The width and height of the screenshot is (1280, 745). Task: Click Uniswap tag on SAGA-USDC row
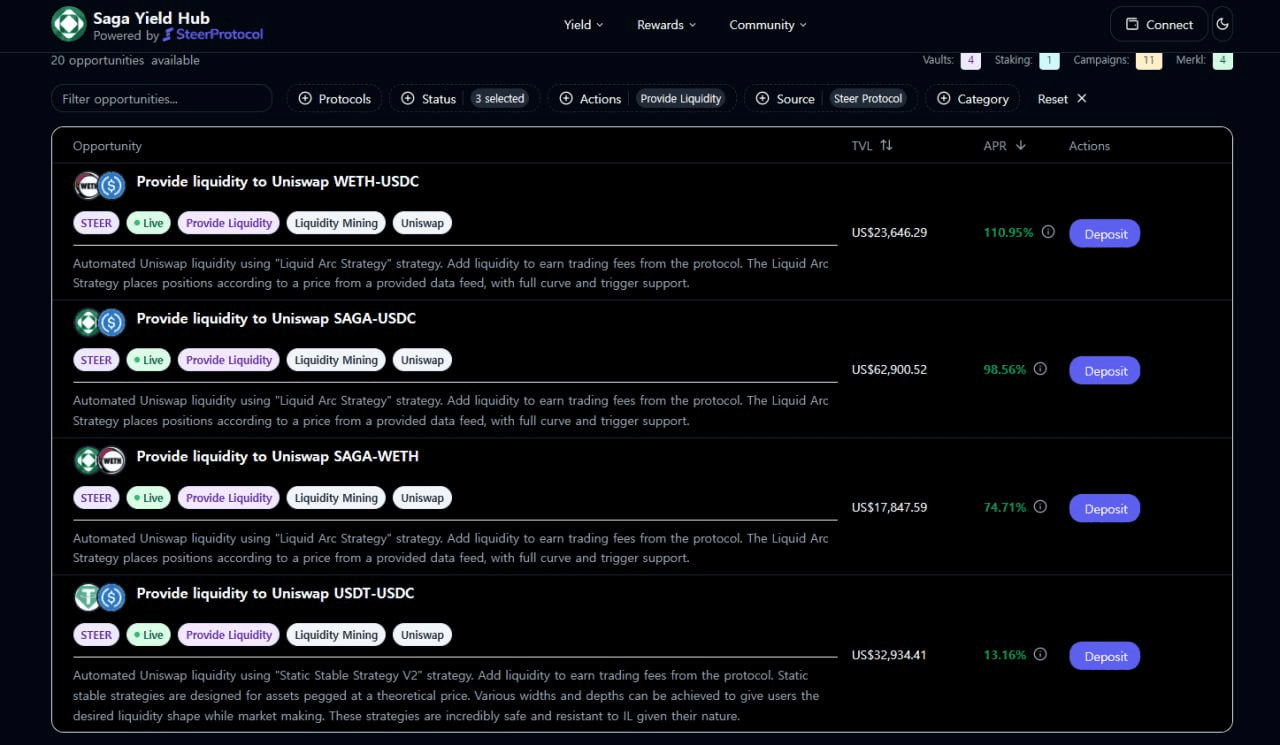click(422, 360)
